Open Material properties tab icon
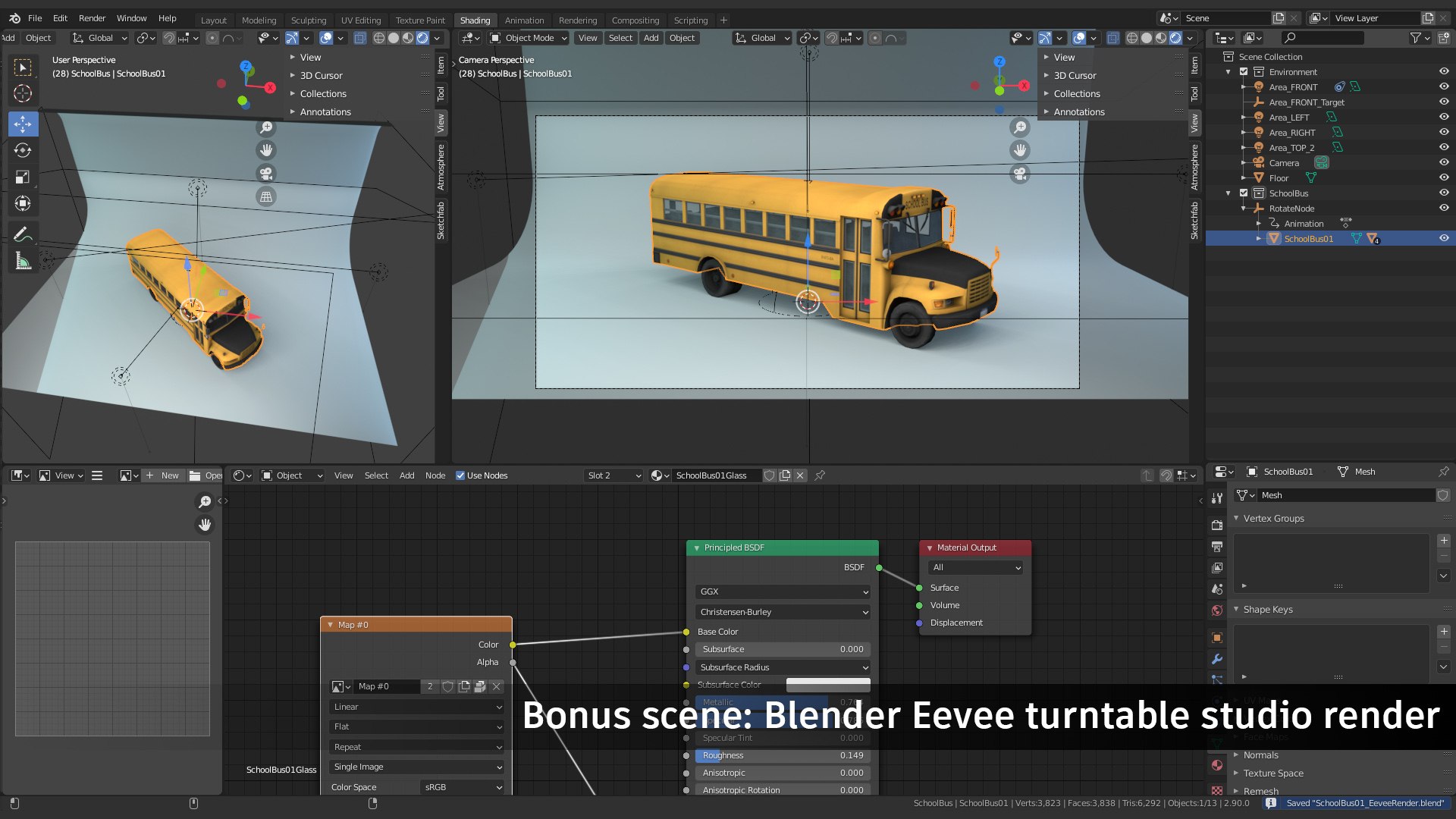Screen dimensions: 1456x819 coord(1217,765)
